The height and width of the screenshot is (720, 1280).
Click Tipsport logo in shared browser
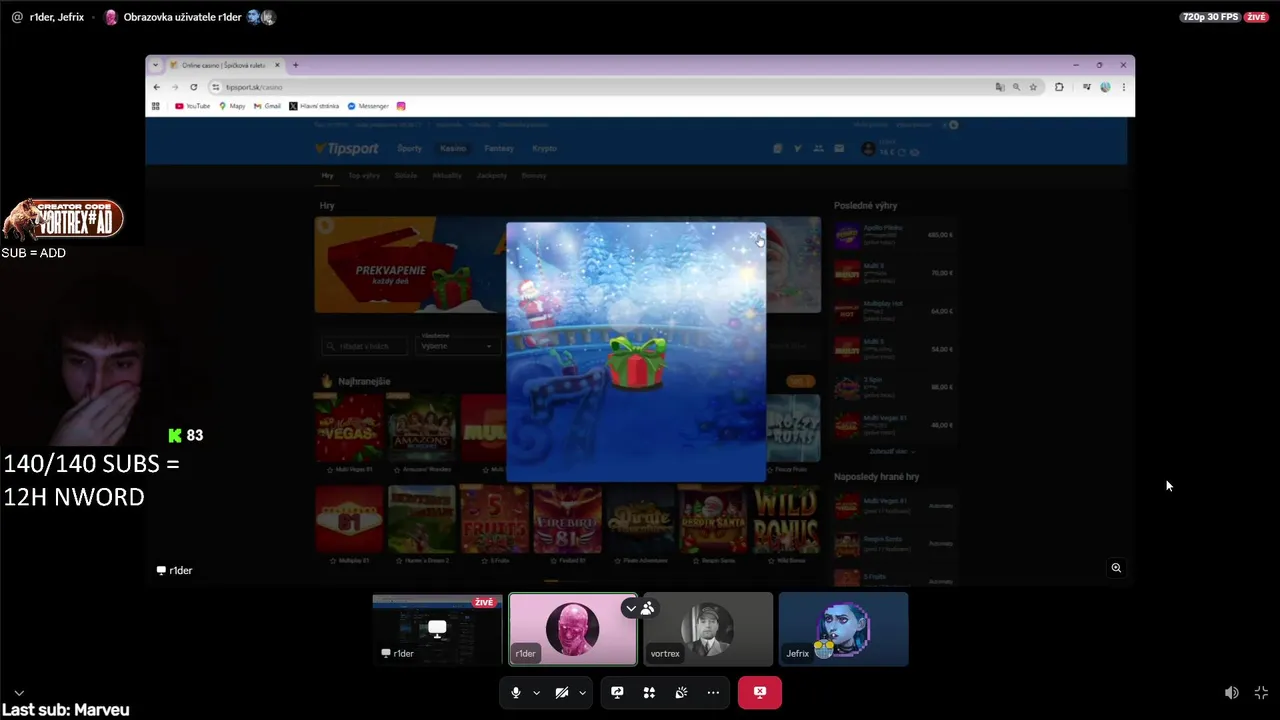coord(346,149)
